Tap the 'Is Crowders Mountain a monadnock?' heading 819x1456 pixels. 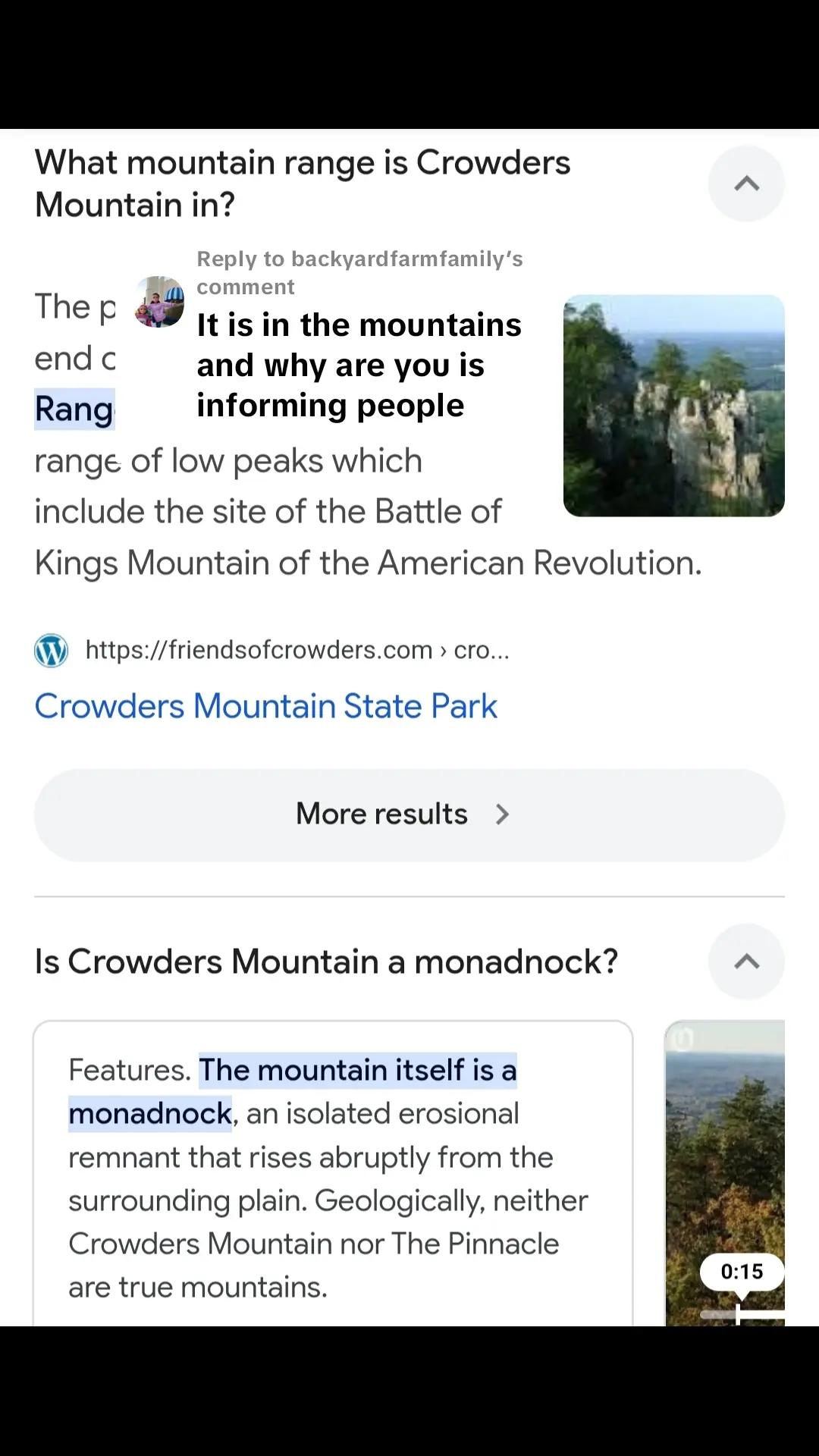[326, 962]
